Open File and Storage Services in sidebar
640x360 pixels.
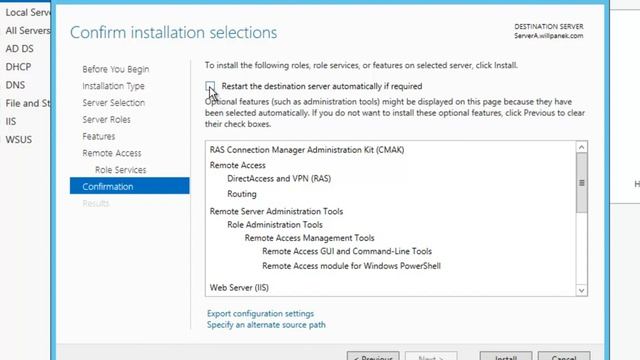point(28,103)
